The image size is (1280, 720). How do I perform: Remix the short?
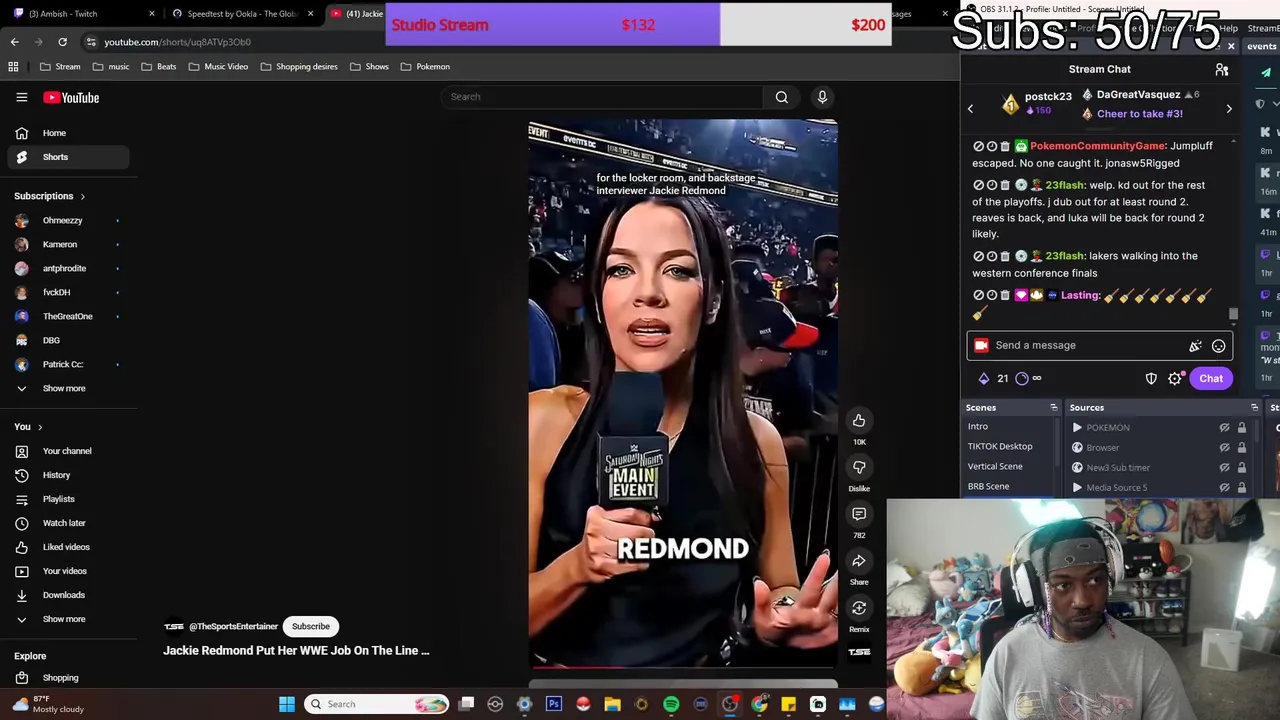pyautogui.click(x=859, y=608)
